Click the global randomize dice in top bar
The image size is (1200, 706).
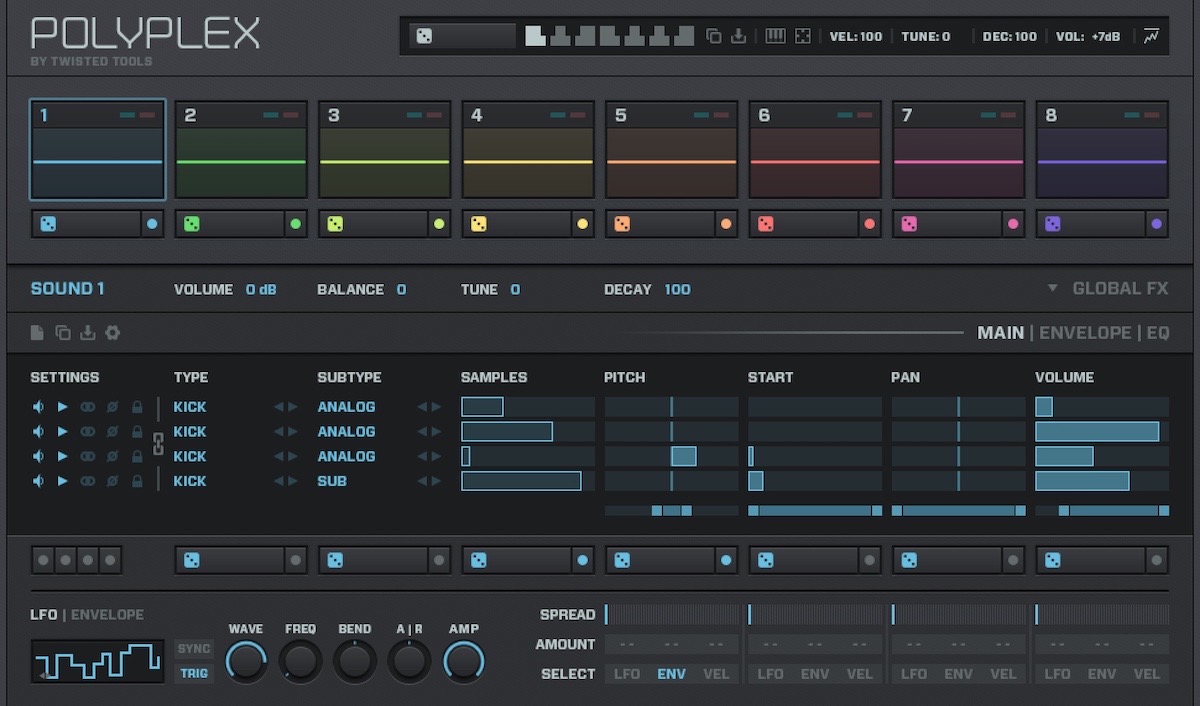pos(424,37)
